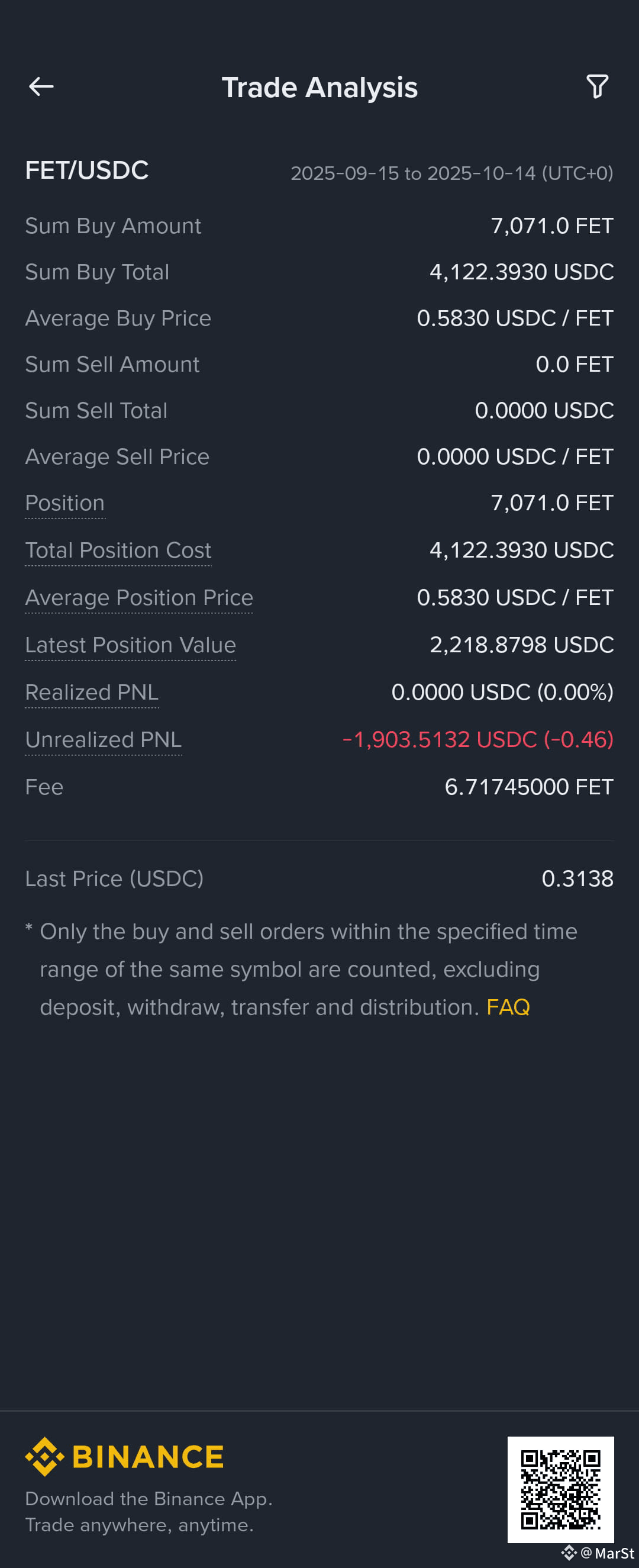Tap the Average Position Price label
The height and width of the screenshot is (1568, 639).
pyautogui.click(x=139, y=598)
